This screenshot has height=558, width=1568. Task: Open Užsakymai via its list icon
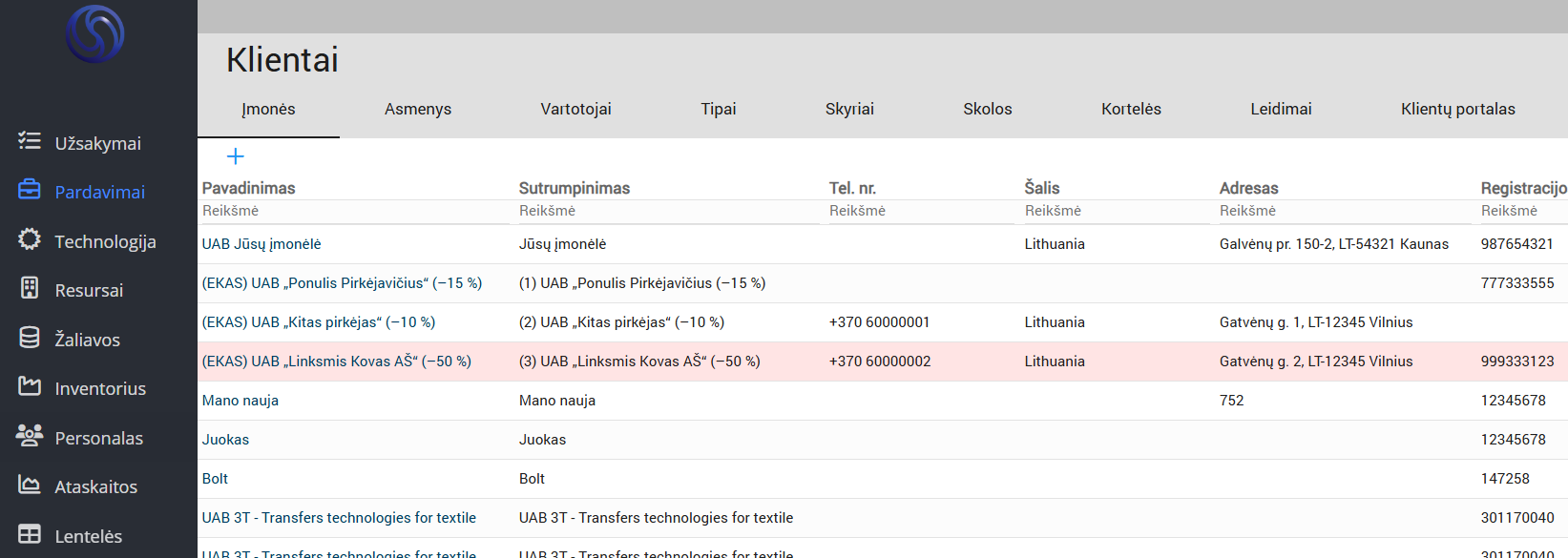pyautogui.click(x=30, y=142)
